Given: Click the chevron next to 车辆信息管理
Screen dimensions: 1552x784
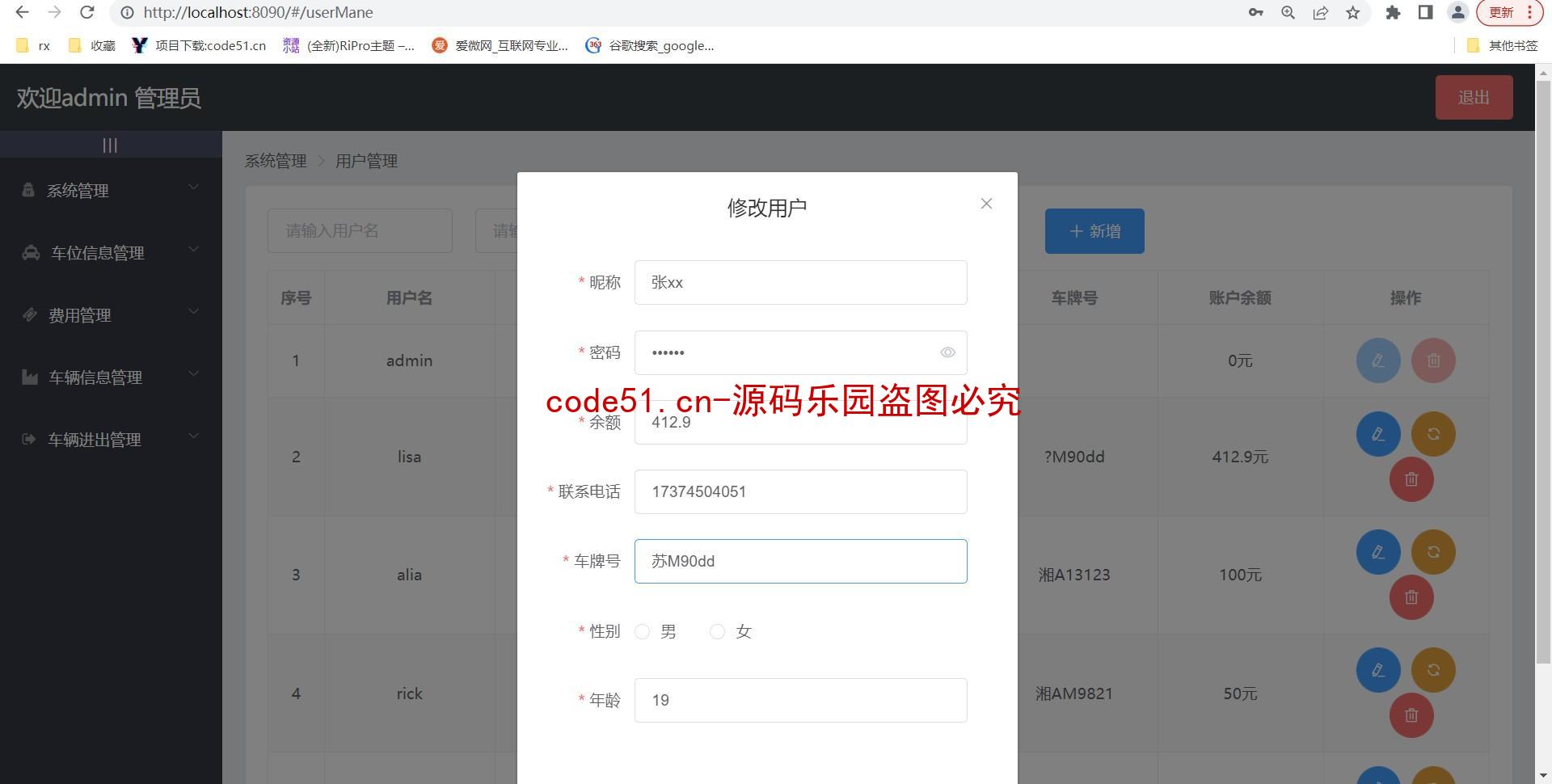Looking at the screenshot, I should click(x=193, y=374).
